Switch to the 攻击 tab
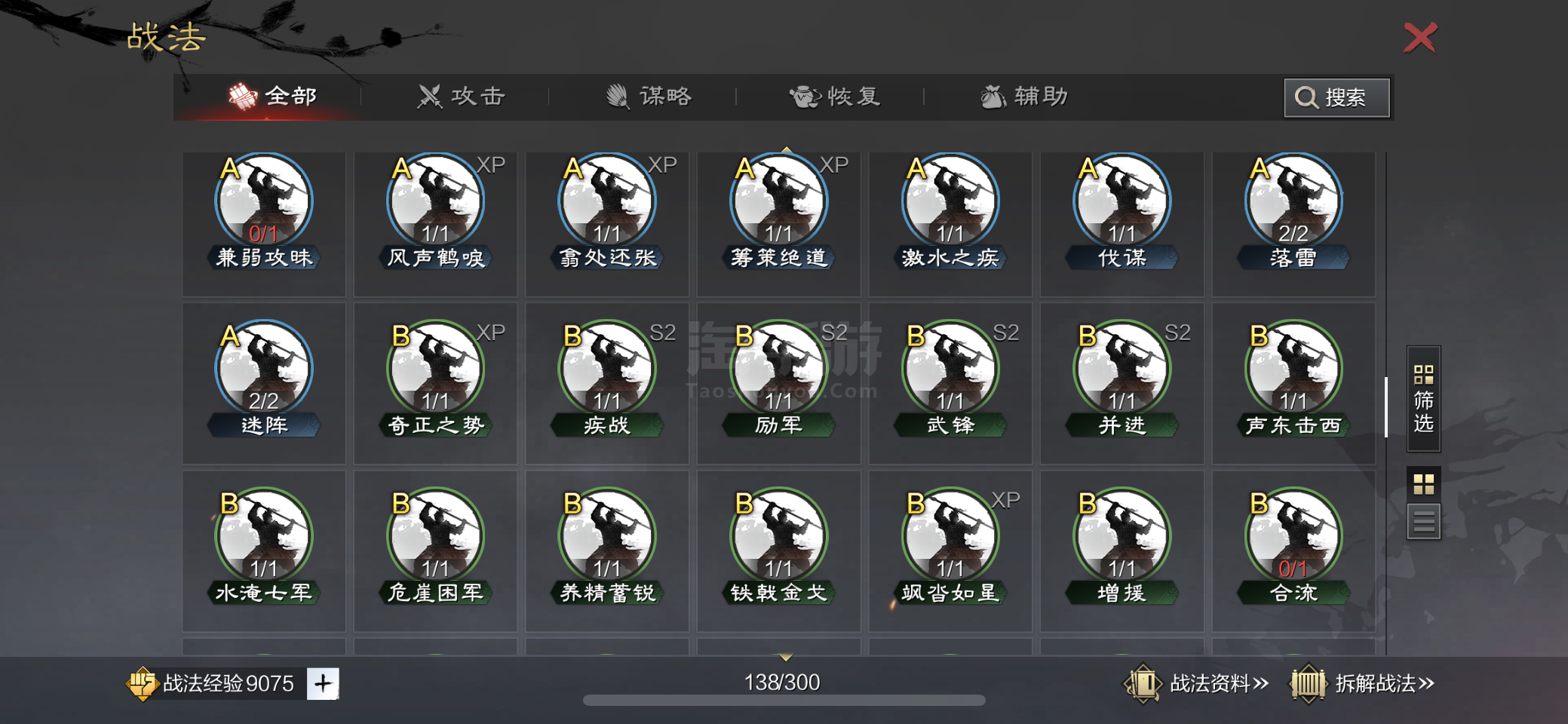Image resolution: width=1568 pixels, height=724 pixels. pyautogui.click(x=461, y=97)
